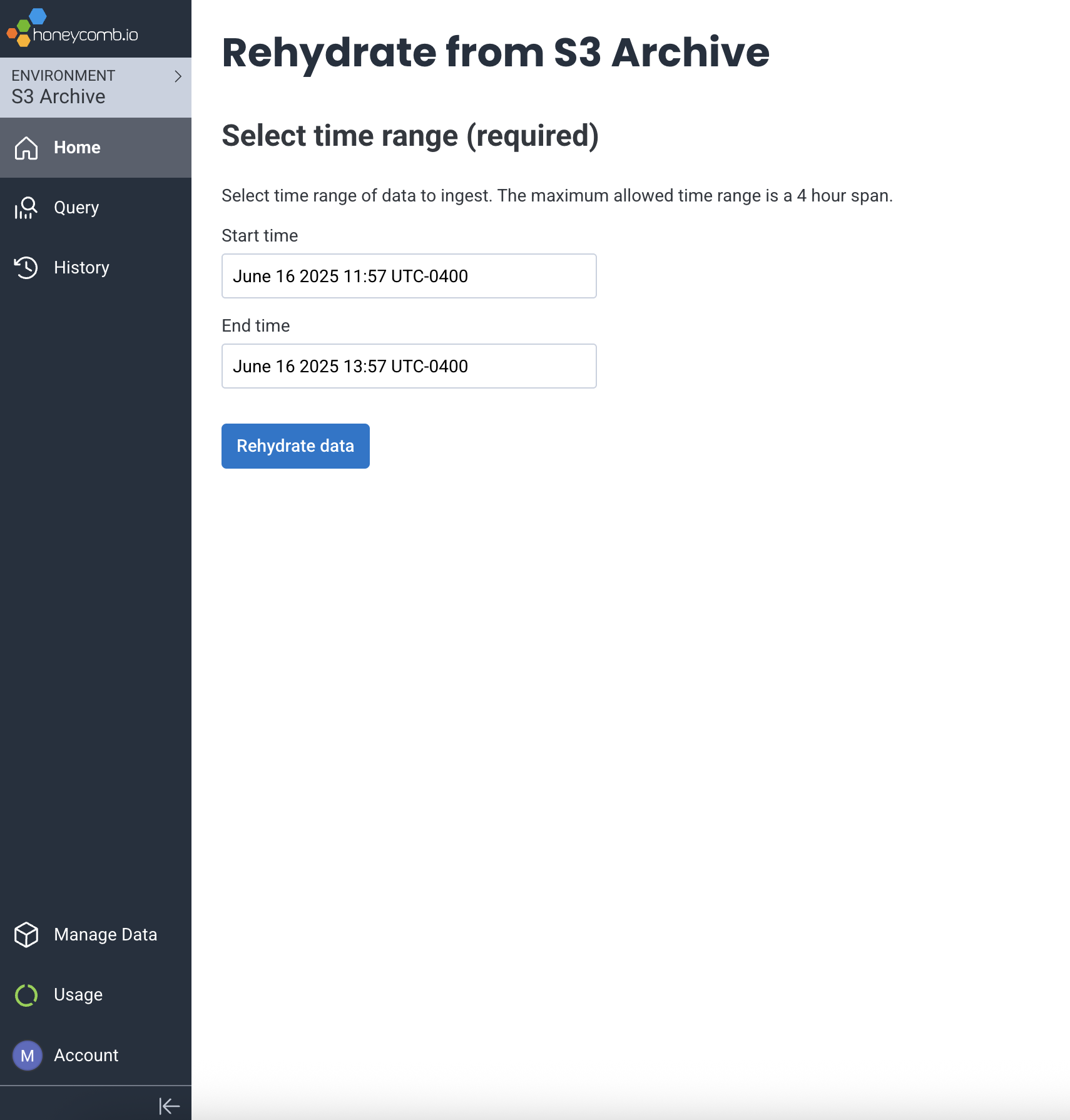This screenshot has width=1070, height=1120.
Task: Click the Rehydrate data button
Action: [x=295, y=446]
